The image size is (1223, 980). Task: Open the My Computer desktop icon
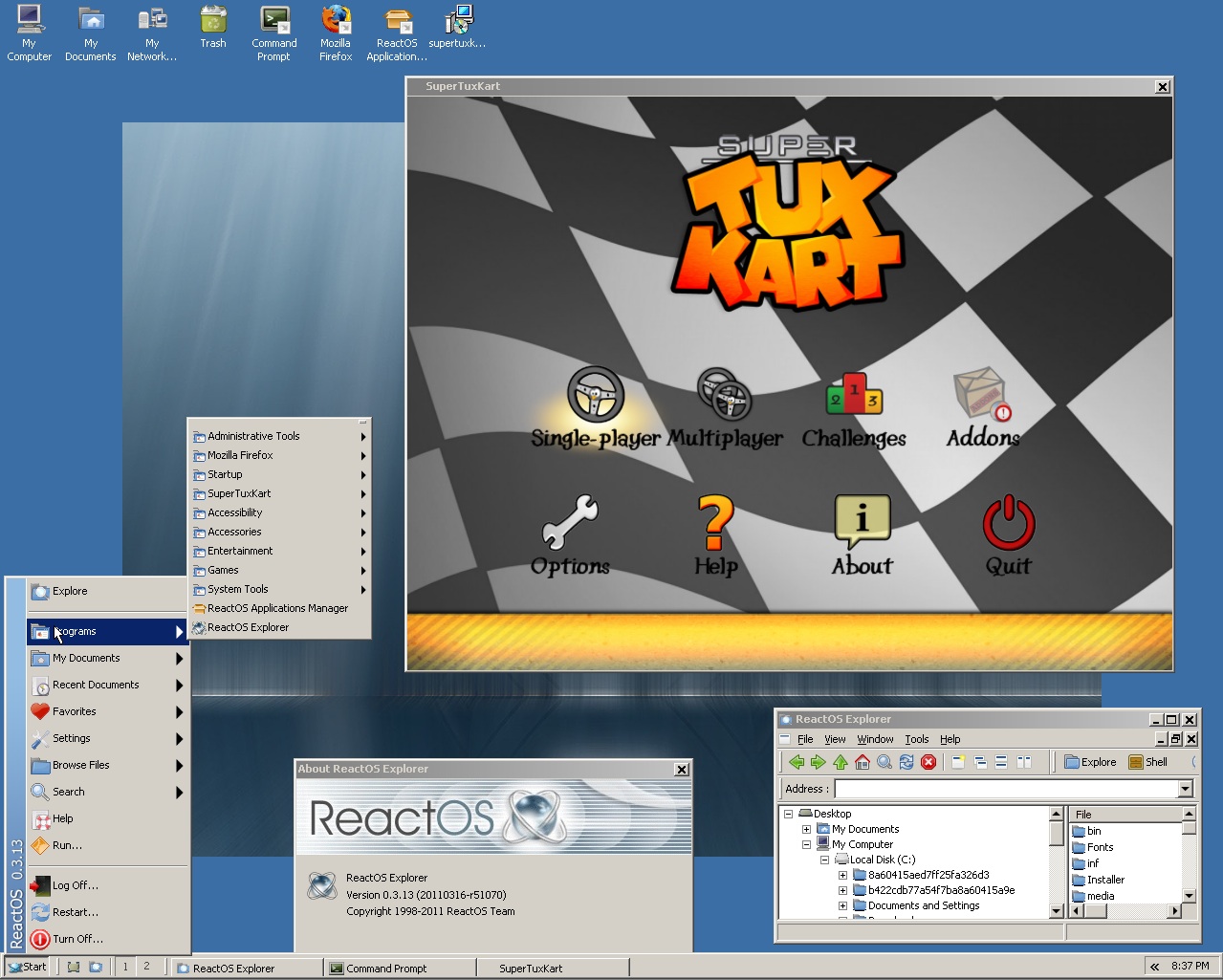30,33
